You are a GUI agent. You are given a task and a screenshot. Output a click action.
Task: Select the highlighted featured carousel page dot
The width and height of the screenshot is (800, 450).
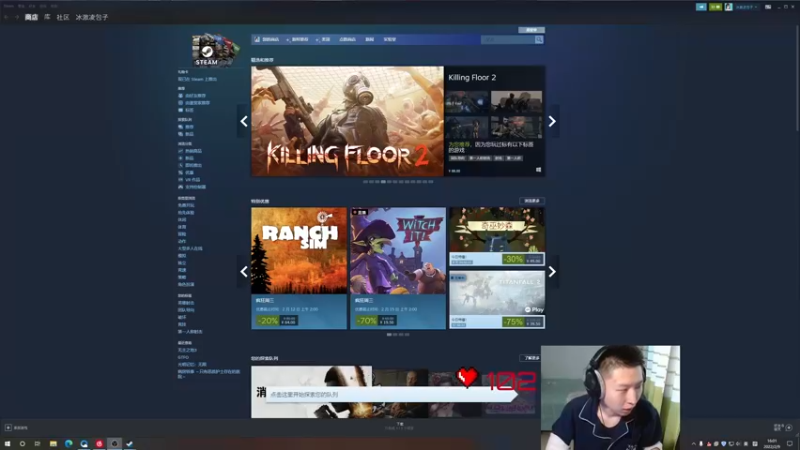[383, 182]
